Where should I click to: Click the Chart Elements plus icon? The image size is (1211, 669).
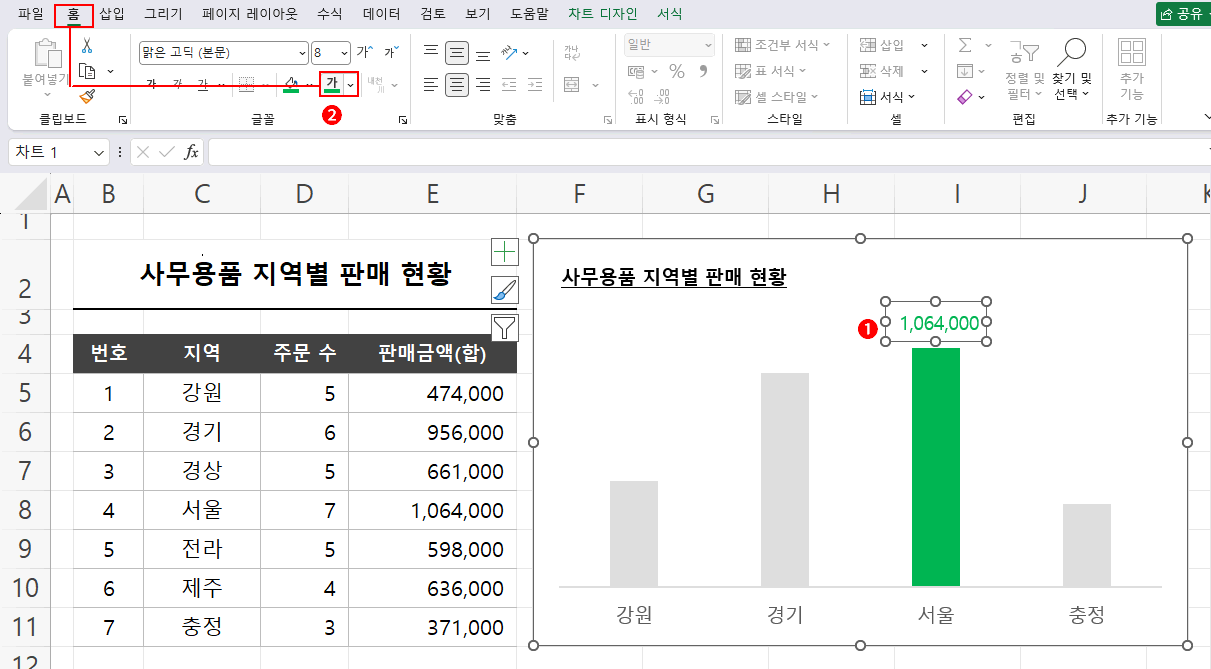tap(505, 252)
